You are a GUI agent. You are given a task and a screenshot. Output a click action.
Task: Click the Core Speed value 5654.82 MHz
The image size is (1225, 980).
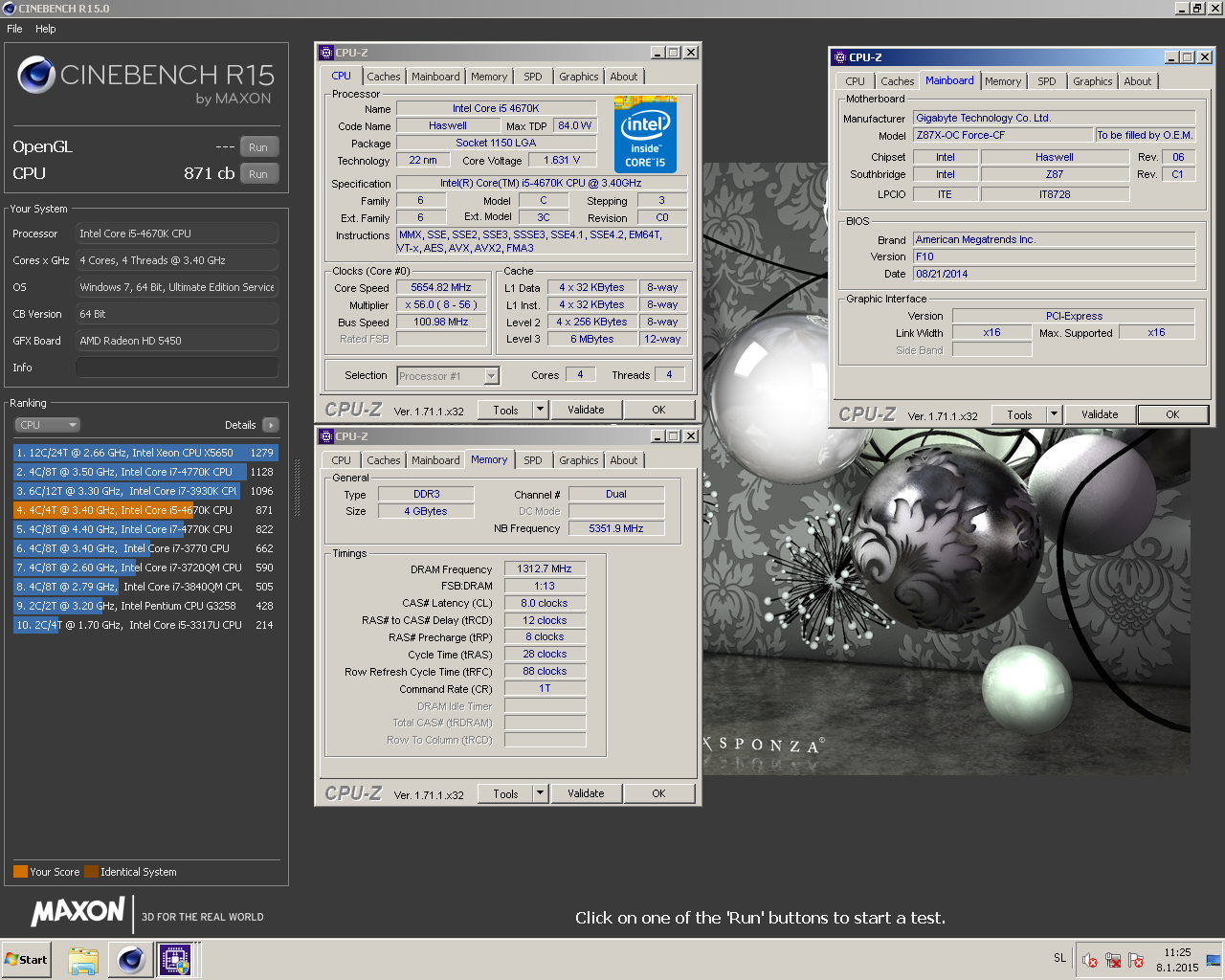441,287
